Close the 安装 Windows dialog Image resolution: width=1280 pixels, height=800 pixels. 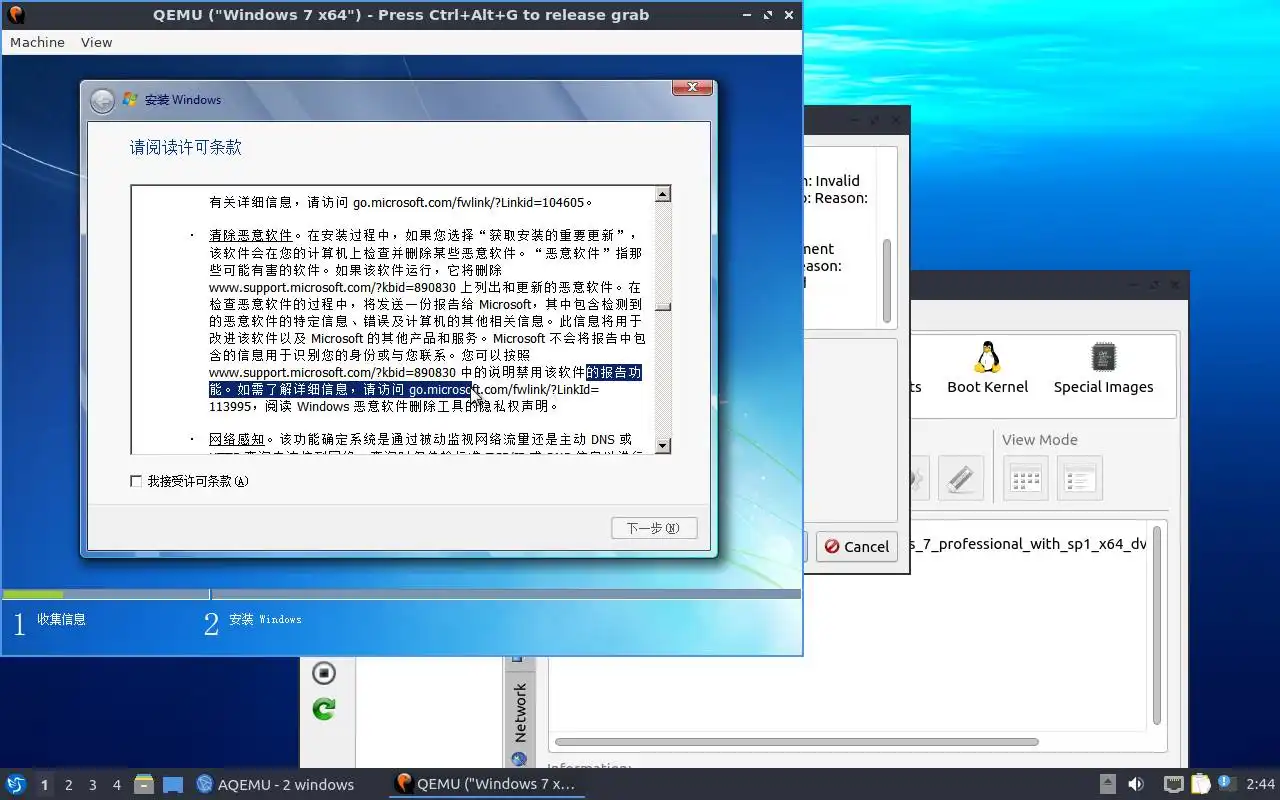pos(692,88)
